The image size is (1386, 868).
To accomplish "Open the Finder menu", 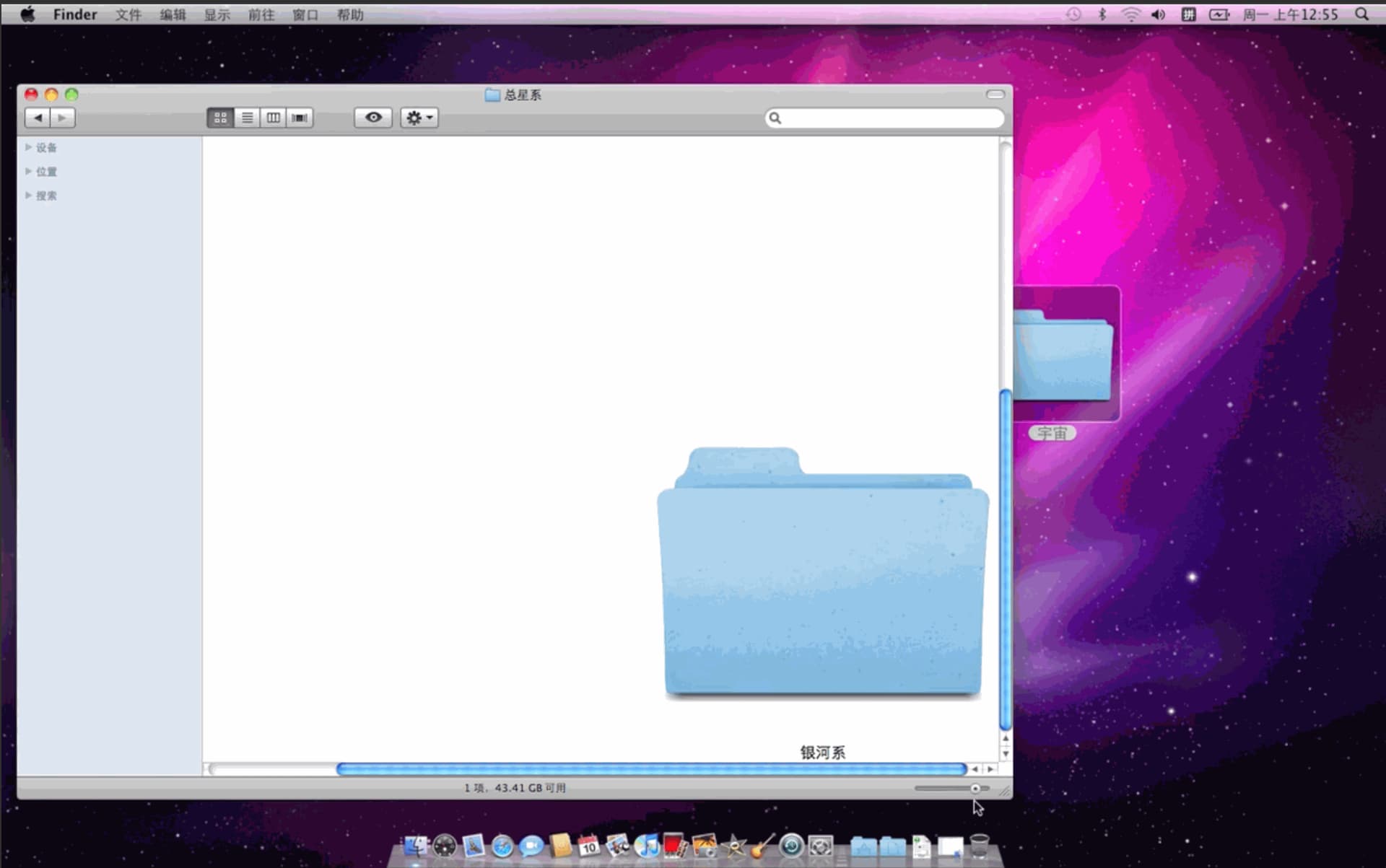I will click(x=74, y=14).
